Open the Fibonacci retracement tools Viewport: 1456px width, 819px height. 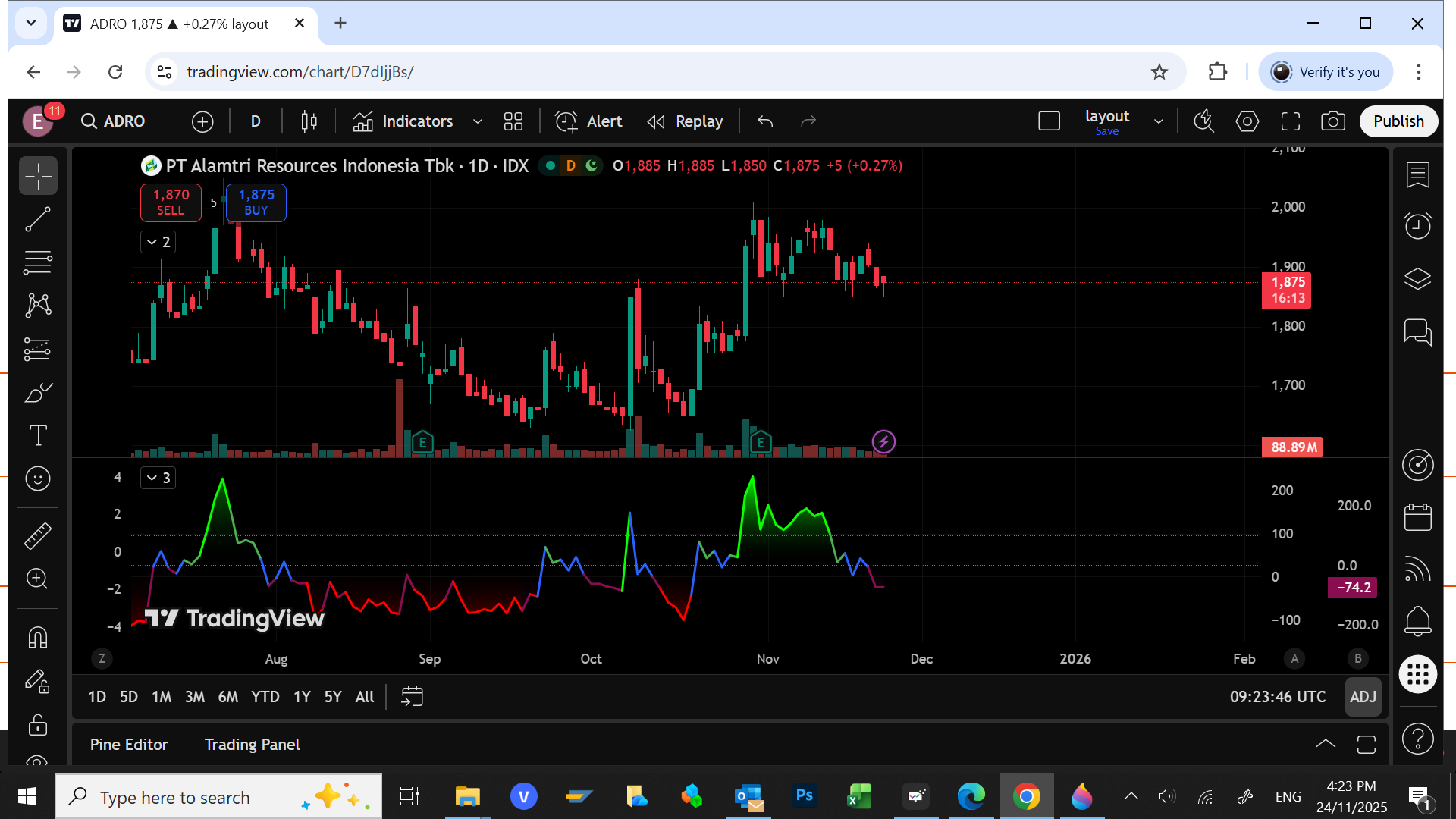38,262
